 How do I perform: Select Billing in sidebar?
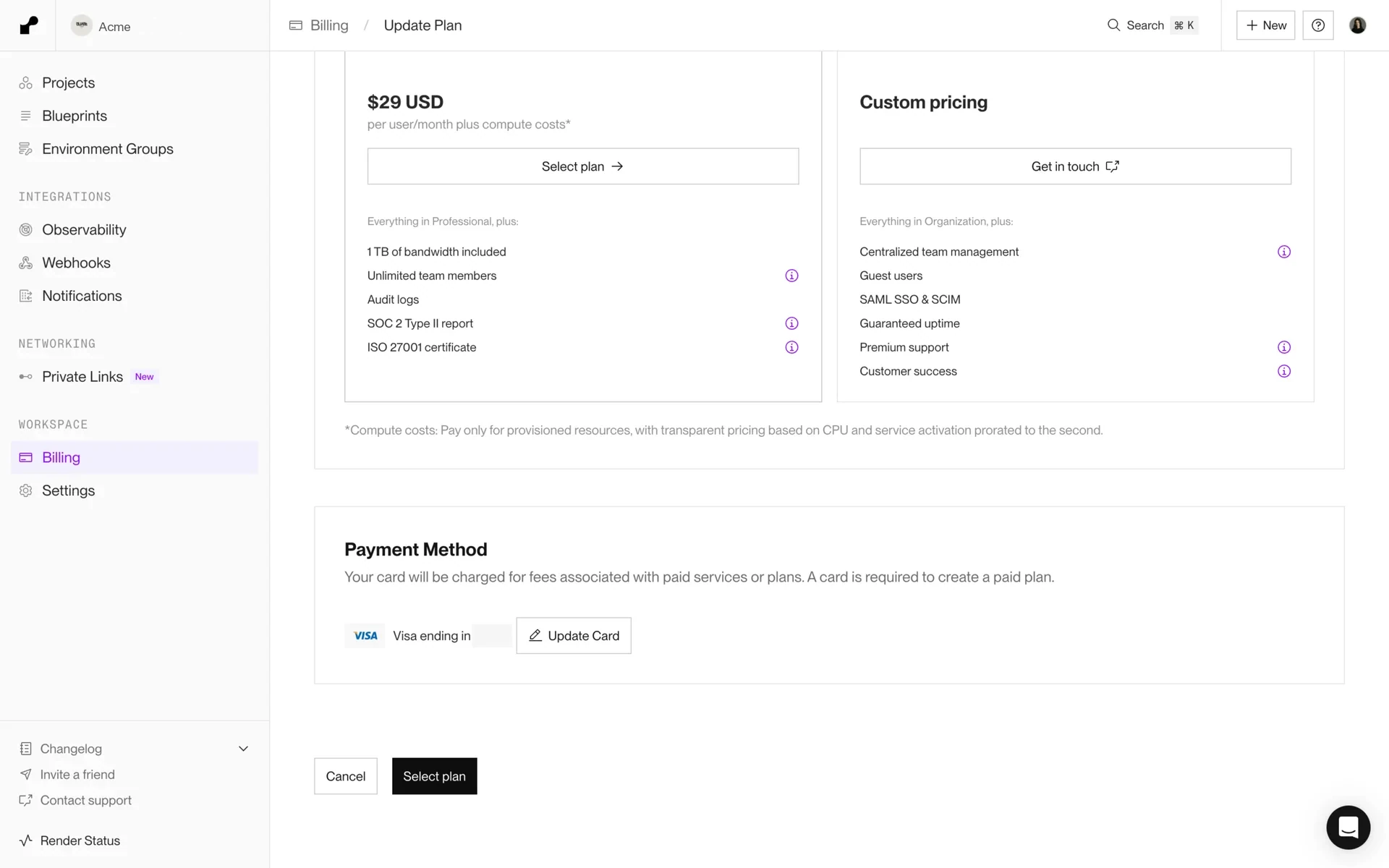(x=135, y=457)
